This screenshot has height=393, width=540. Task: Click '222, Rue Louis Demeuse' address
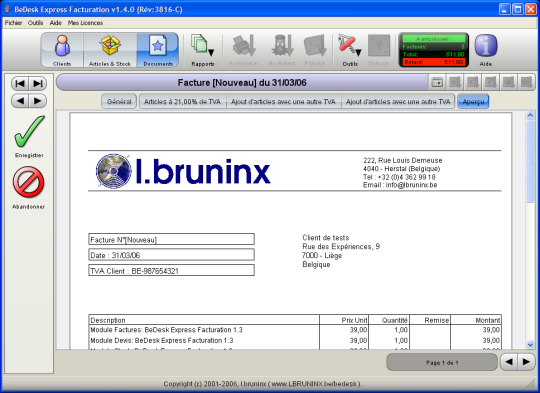[403, 161]
